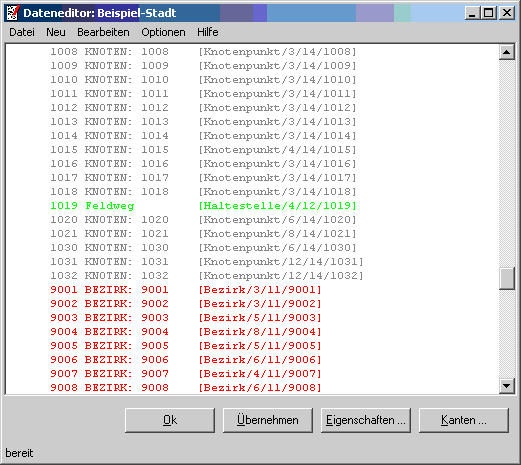This screenshot has height=465, width=521.
Task: Maximize the Dateneditor window
Action: (489, 13)
